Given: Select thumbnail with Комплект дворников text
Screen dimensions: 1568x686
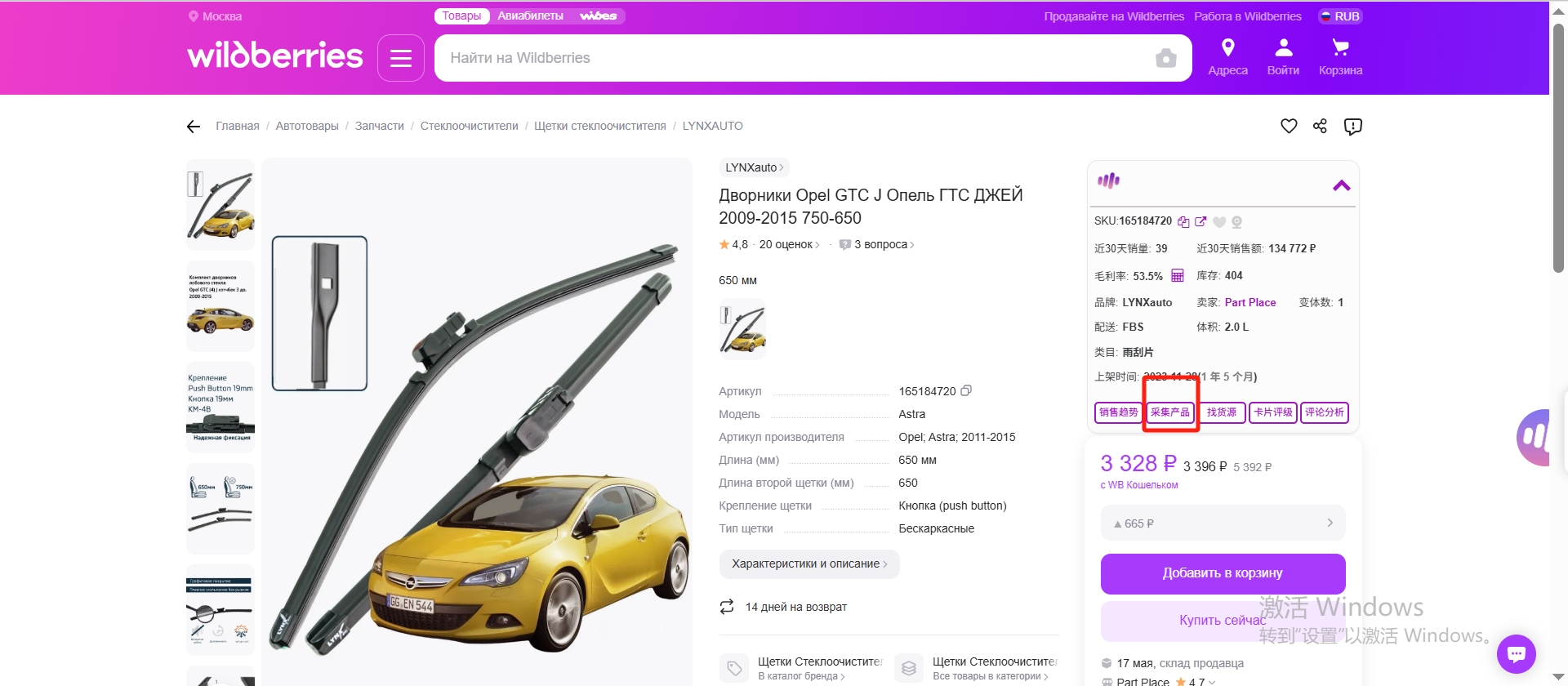Looking at the screenshot, I should (x=220, y=306).
